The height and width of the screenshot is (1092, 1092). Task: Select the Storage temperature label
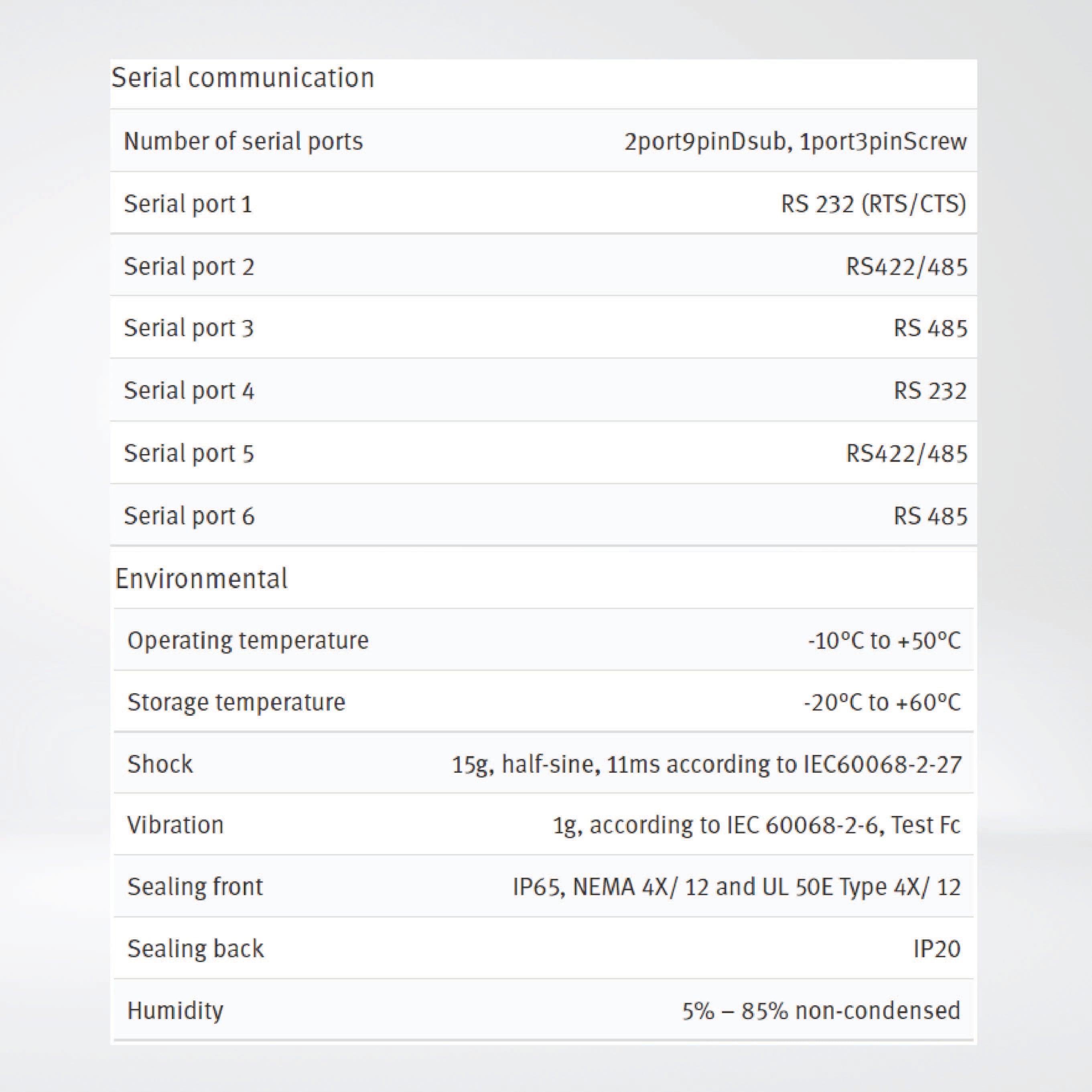(x=236, y=702)
